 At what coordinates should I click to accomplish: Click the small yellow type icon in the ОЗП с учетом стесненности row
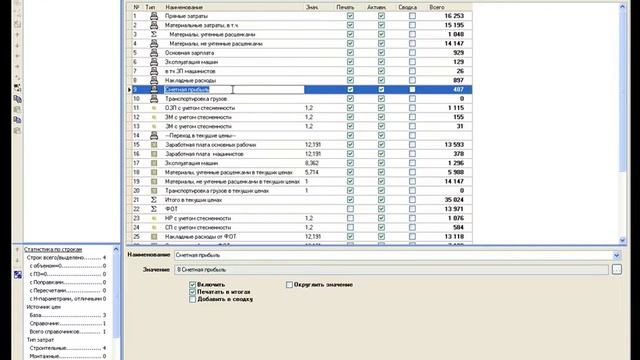point(154,108)
